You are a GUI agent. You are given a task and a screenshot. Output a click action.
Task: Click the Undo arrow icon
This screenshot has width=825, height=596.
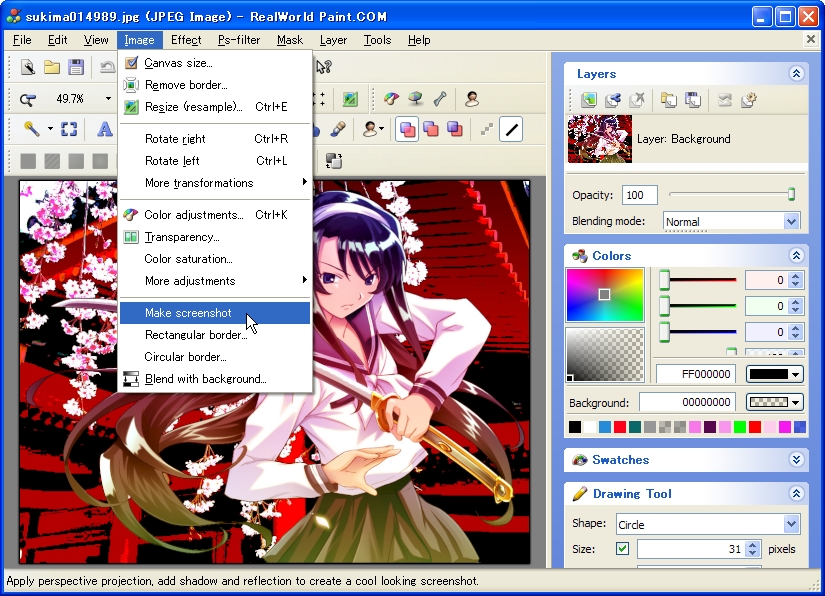(107, 67)
